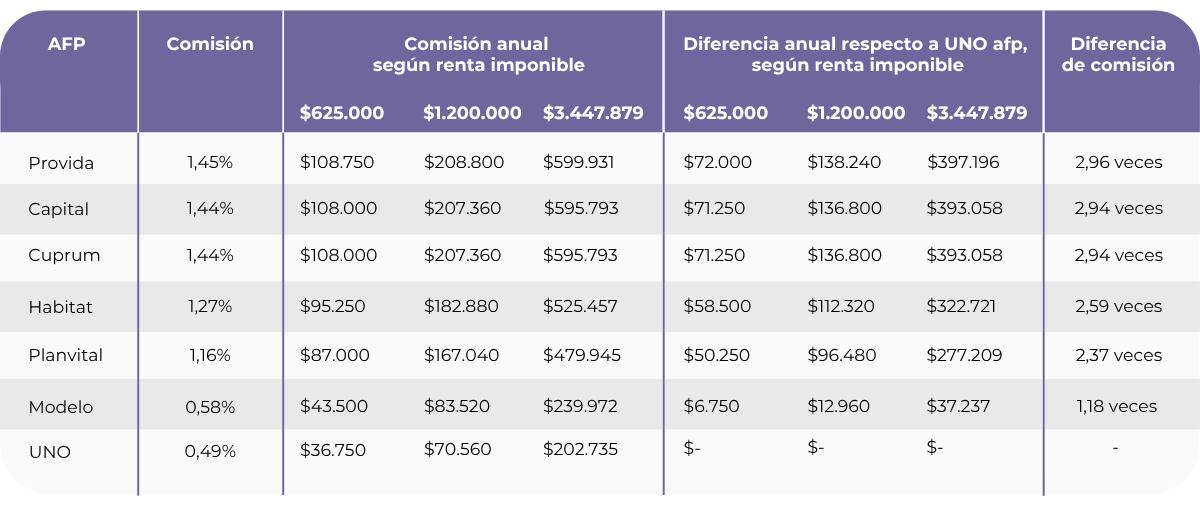The height and width of the screenshot is (506, 1200).
Task: Click Provida's 1,45% commission cell
Action: click(x=210, y=162)
